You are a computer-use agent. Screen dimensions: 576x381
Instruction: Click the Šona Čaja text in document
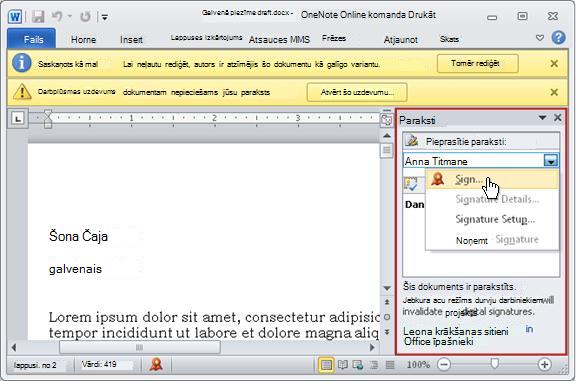coord(78,236)
